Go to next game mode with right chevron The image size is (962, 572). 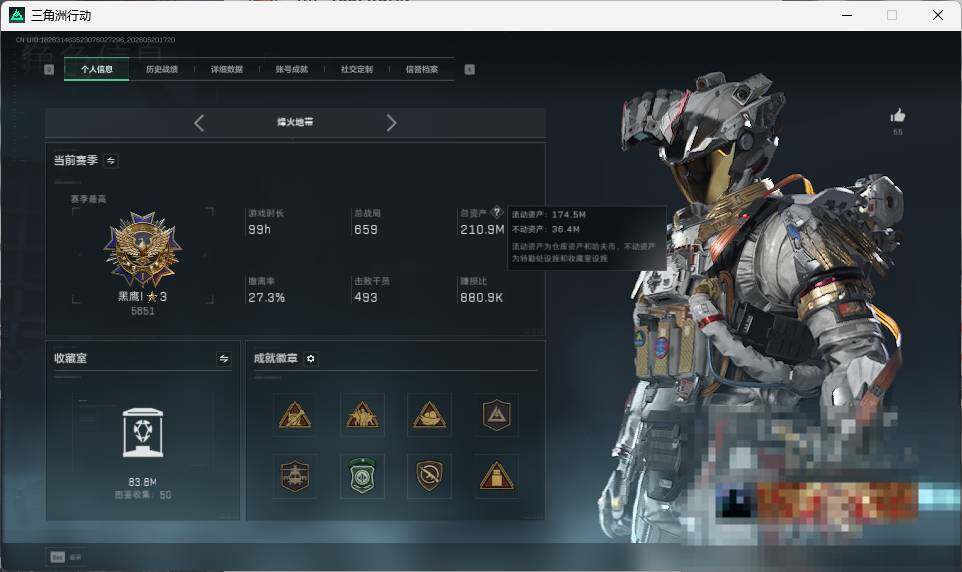391,123
